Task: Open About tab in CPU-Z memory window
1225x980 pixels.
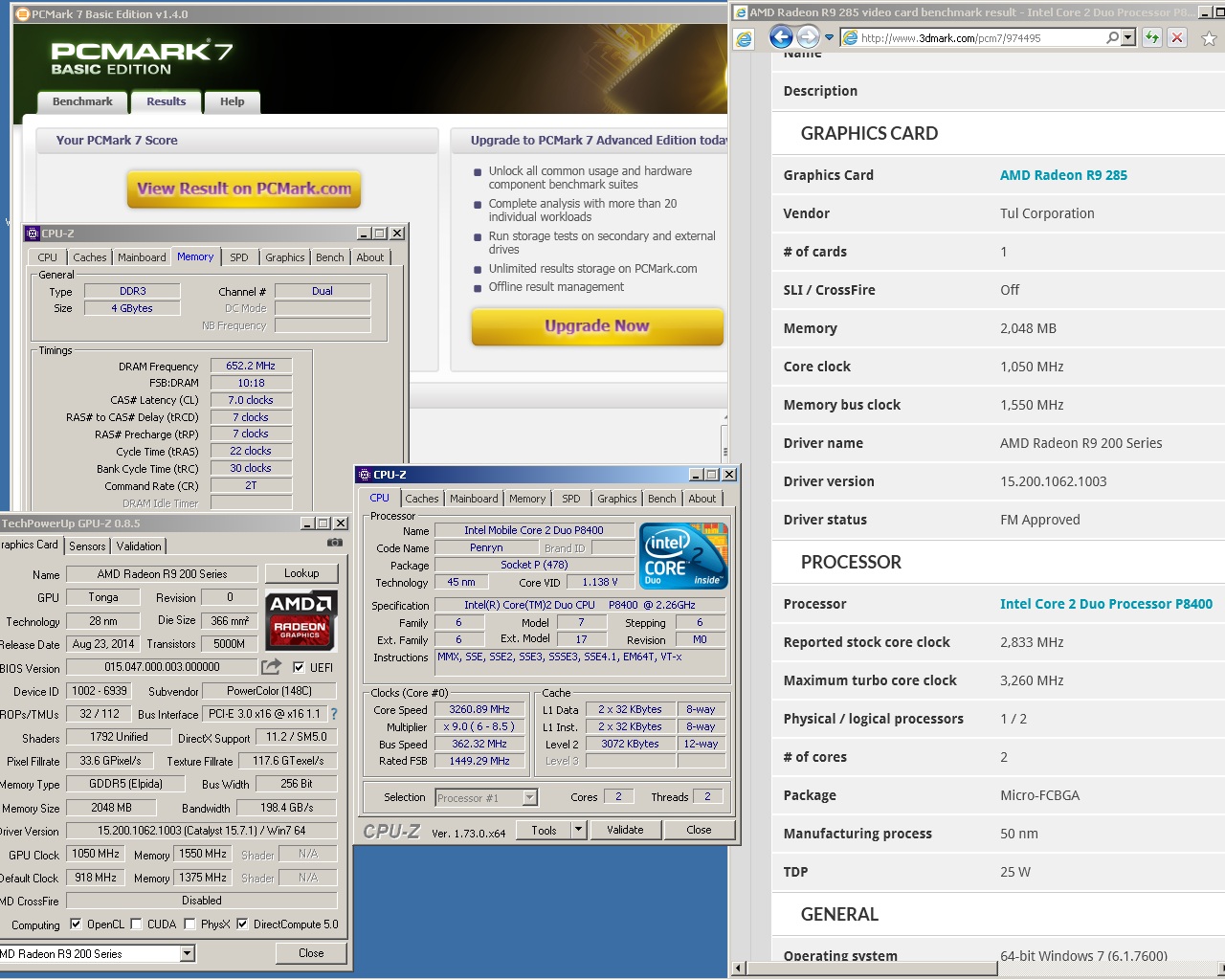Action: point(370,257)
